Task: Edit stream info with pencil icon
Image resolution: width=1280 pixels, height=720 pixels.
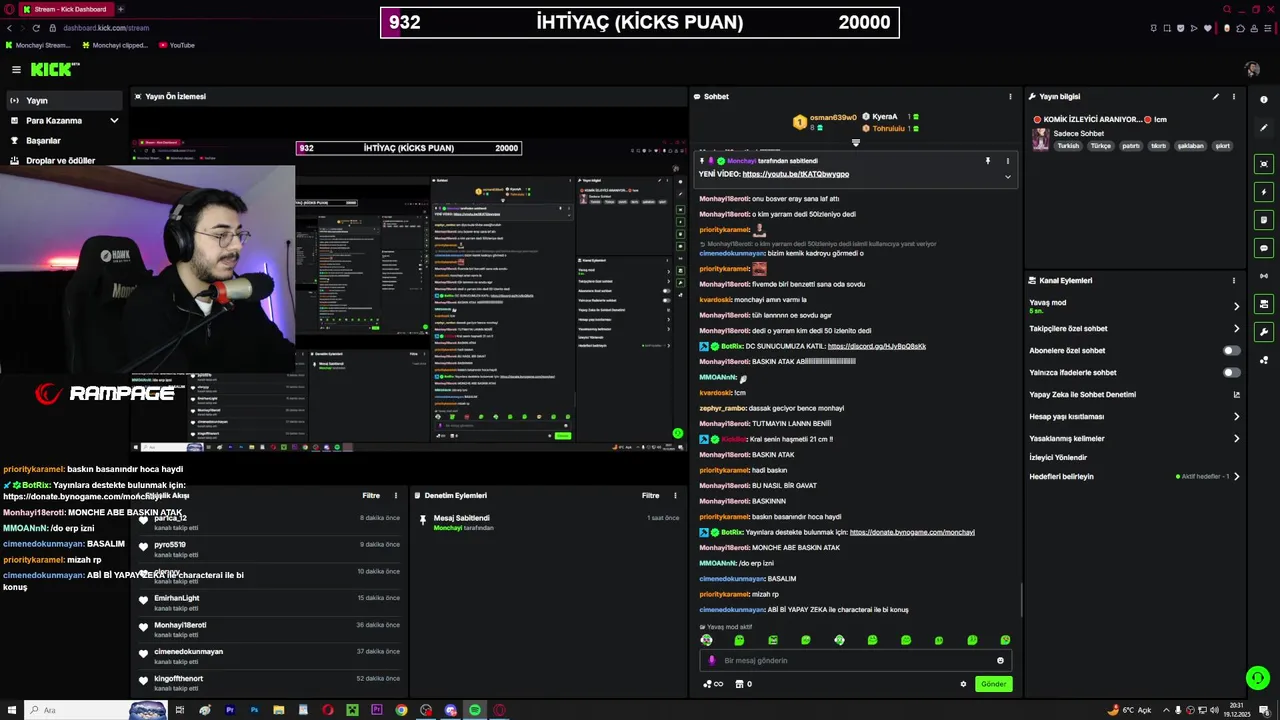Action: [x=1216, y=97]
